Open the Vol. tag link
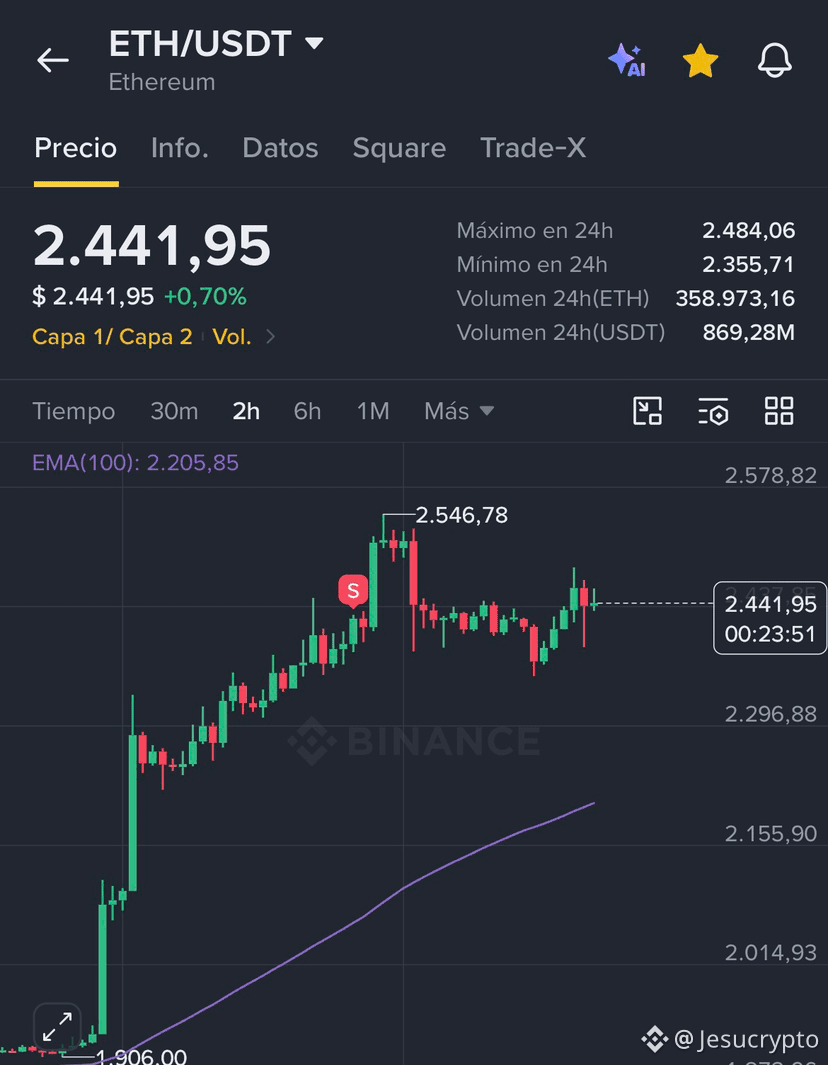This screenshot has width=828, height=1065. [232, 336]
